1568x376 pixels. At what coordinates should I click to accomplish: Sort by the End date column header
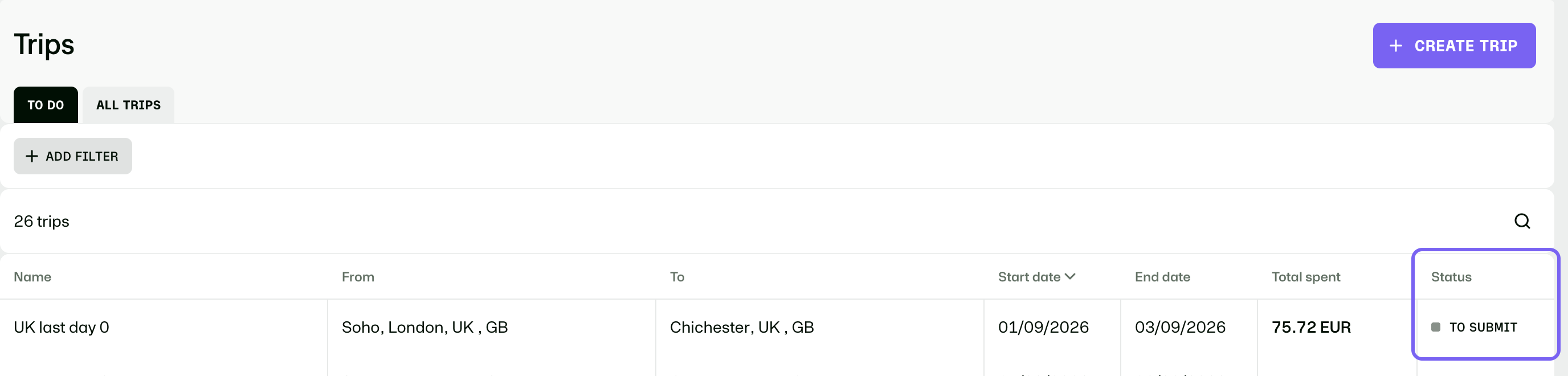click(1162, 277)
